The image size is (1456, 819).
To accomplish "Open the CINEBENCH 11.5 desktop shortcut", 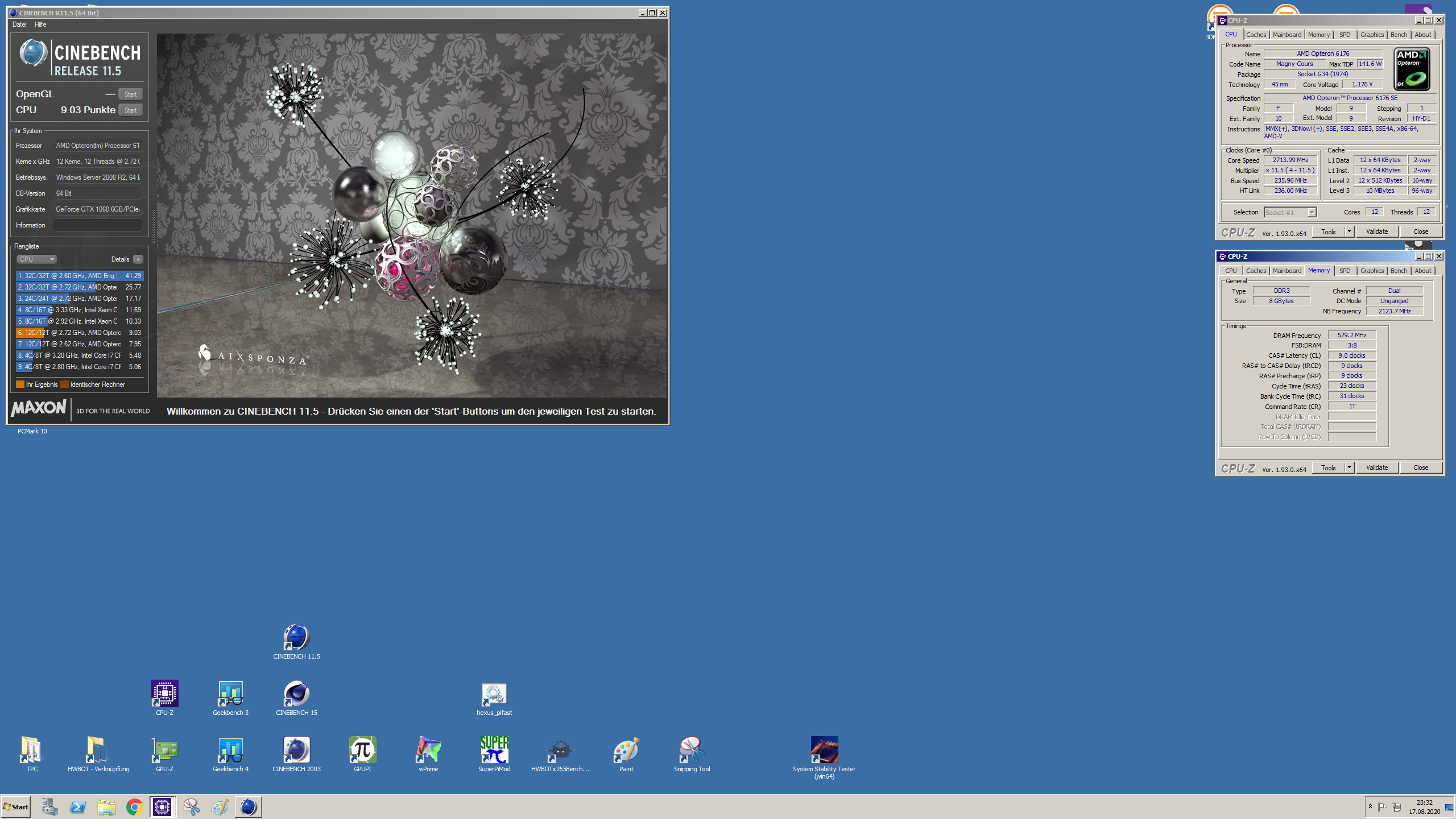I will (296, 642).
